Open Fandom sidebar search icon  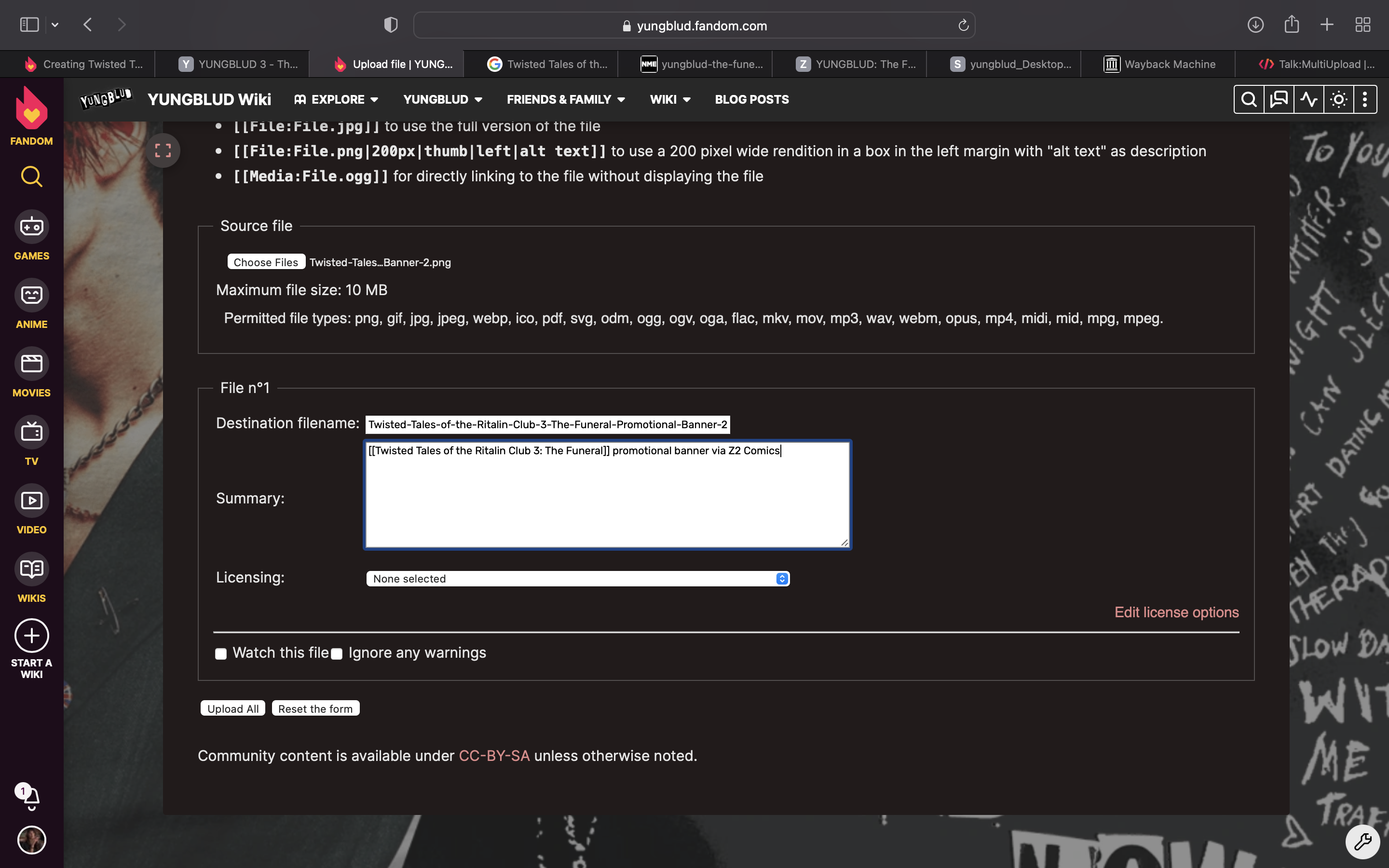31,177
